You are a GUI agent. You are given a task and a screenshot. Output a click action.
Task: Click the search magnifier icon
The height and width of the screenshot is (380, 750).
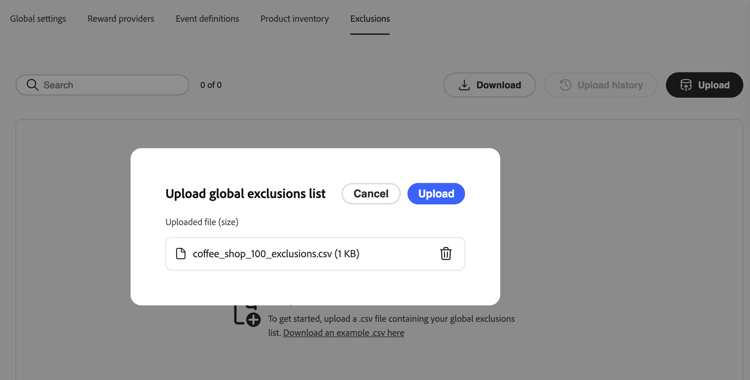pos(33,85)
